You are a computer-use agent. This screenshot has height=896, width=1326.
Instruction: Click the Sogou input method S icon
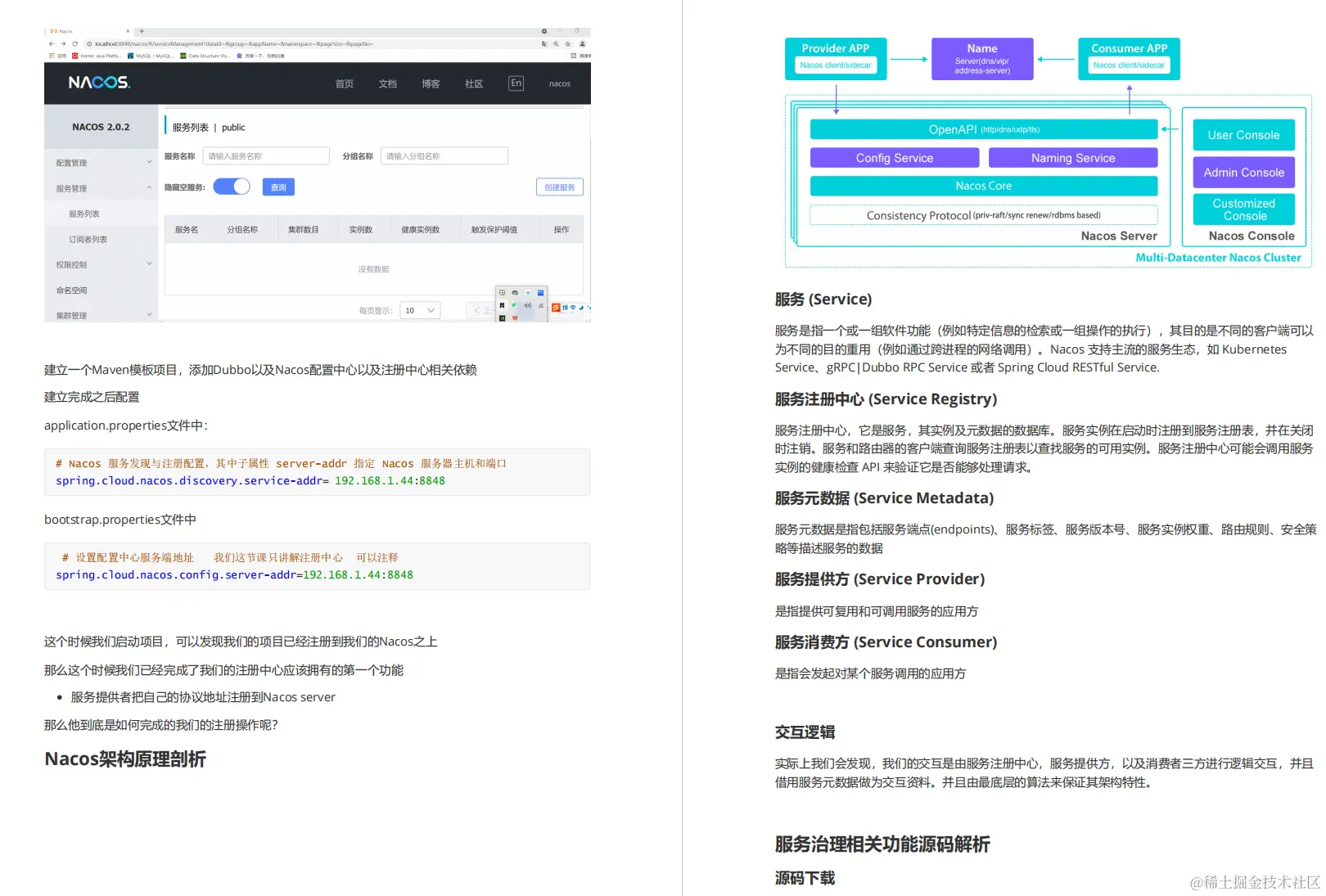click(556, 308)
